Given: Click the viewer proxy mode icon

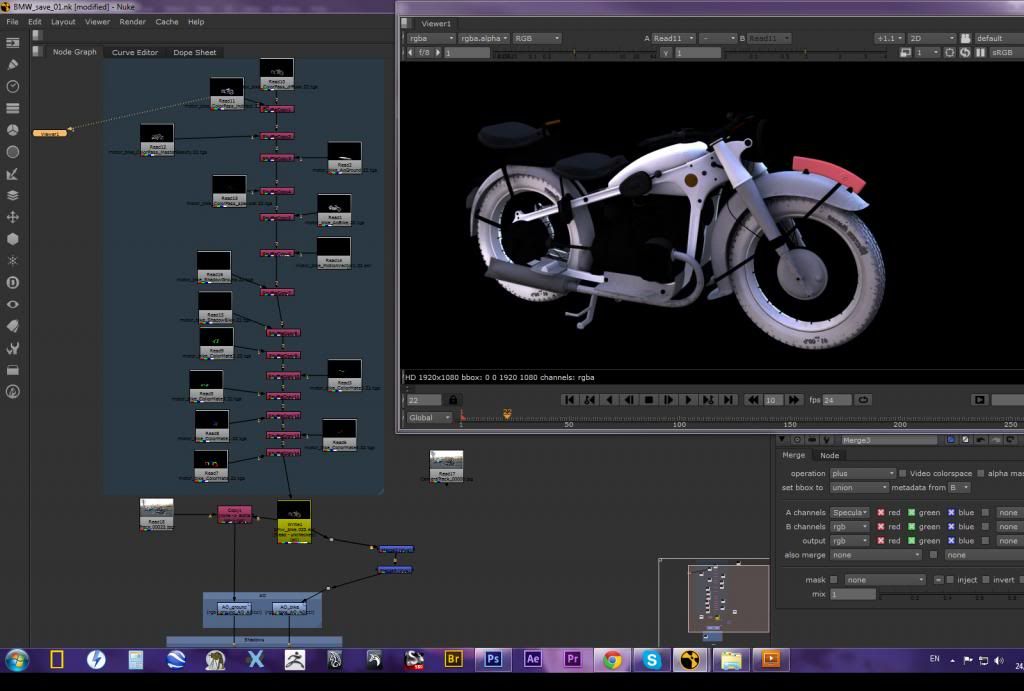Looking at the screenshot, I should point(905,52).
